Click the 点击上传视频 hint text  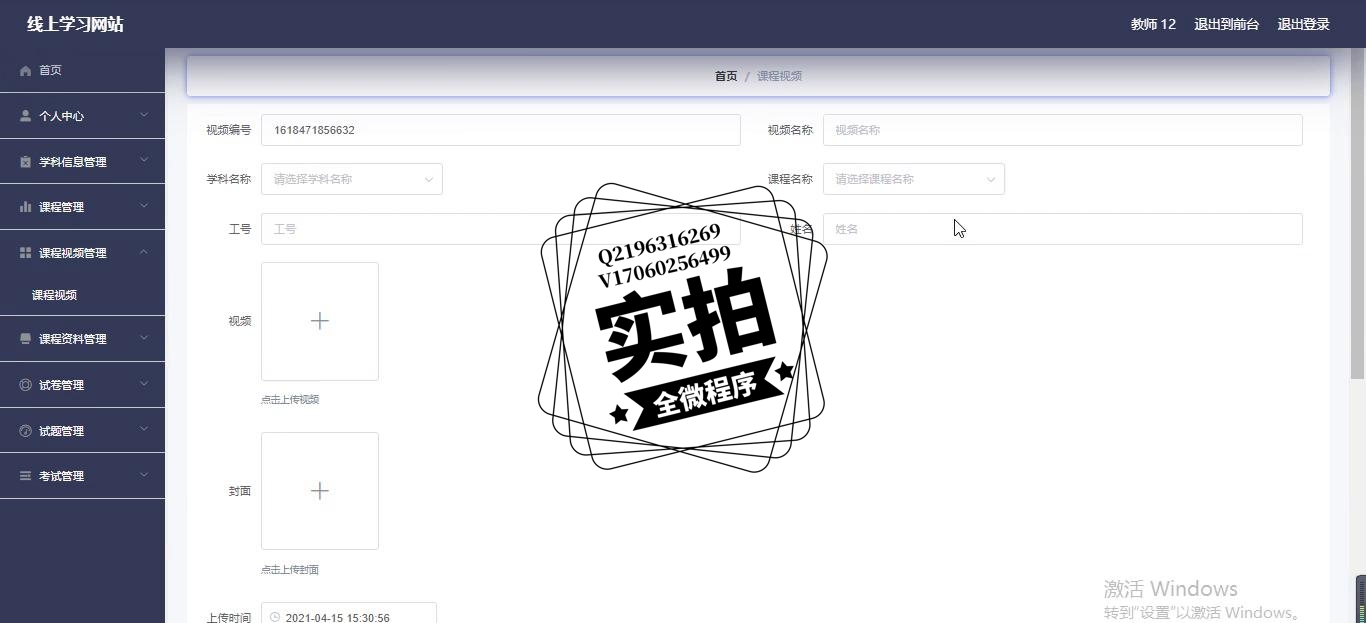(x=290, y=400)
